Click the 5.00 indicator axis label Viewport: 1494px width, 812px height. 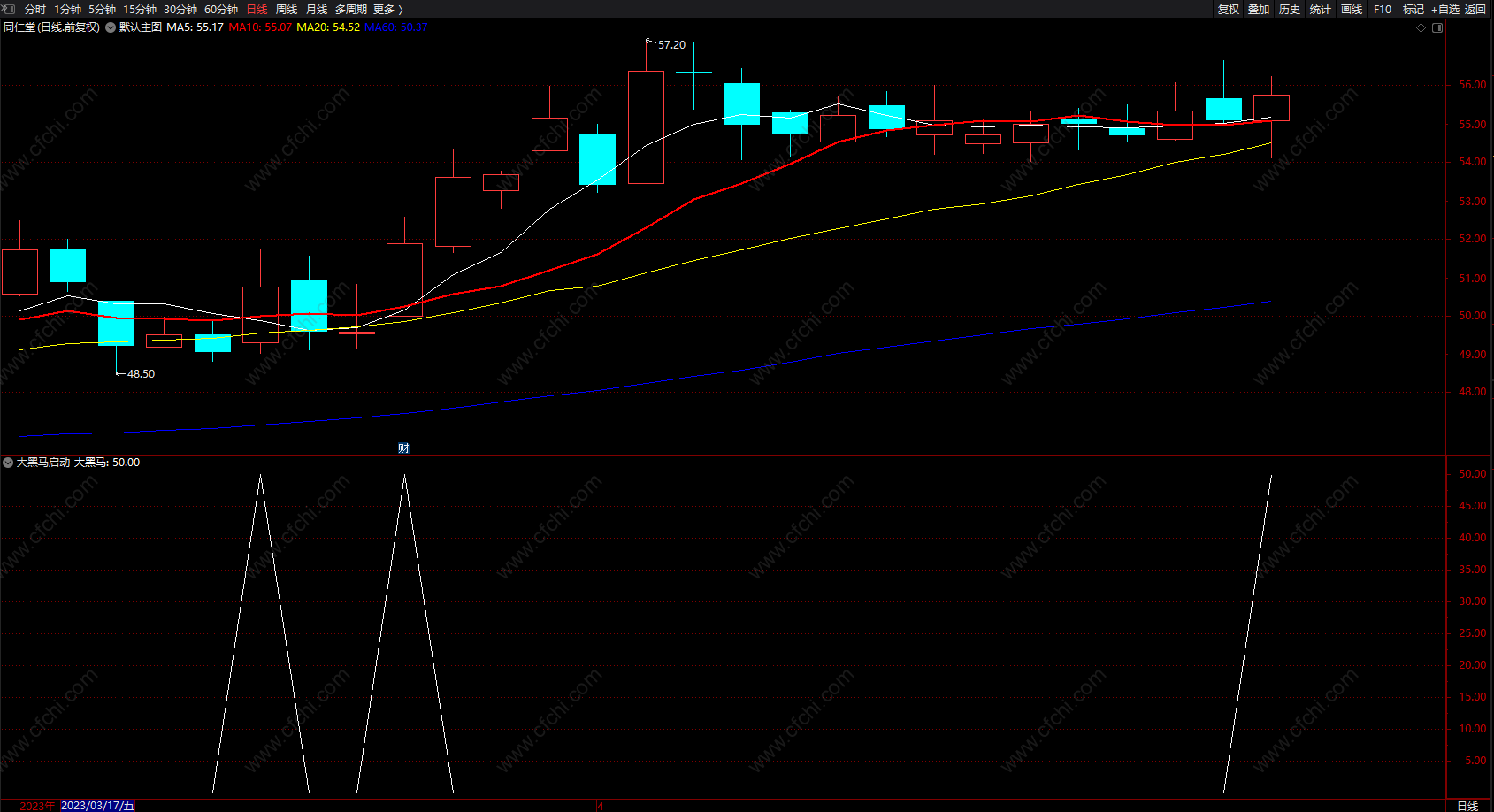1475,761
